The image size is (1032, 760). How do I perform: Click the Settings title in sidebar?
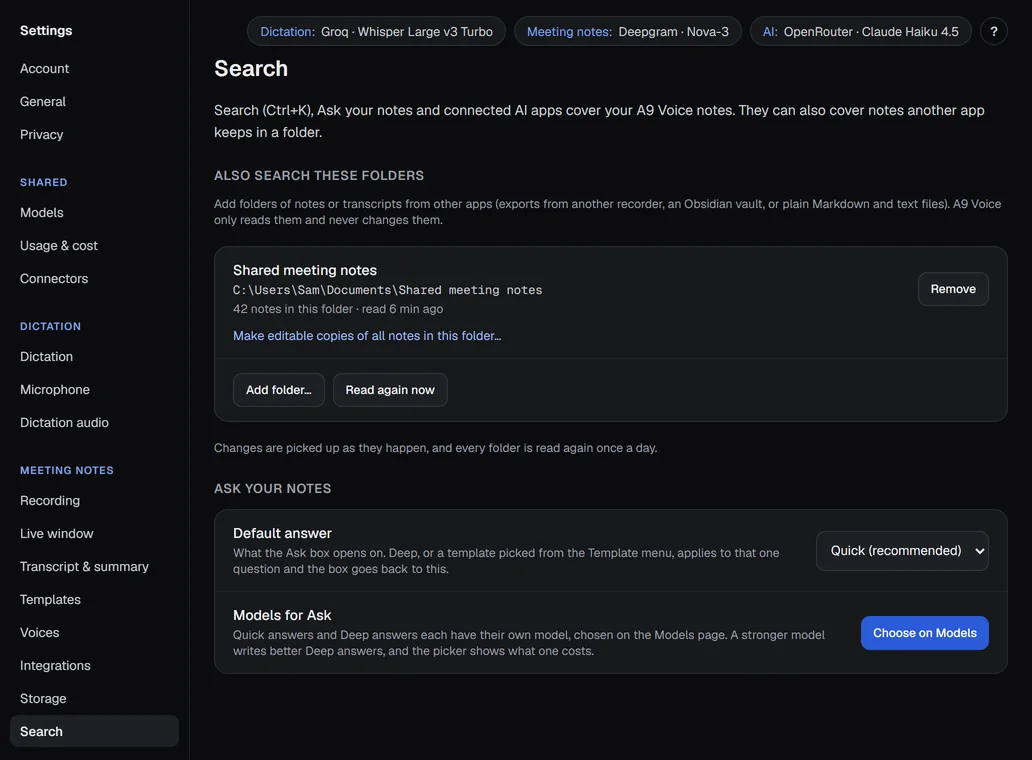tap(46, 30)
